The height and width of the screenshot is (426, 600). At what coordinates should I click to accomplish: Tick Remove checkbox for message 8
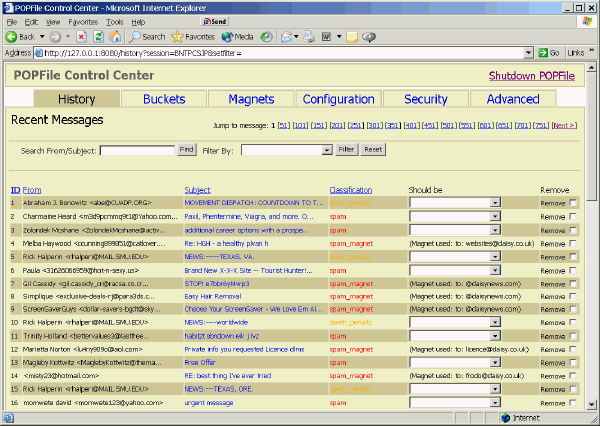tap(573, 296)
